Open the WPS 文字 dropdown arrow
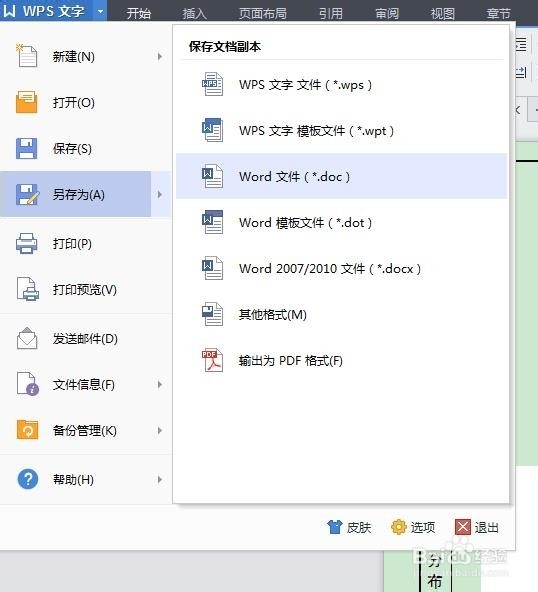 100,11
